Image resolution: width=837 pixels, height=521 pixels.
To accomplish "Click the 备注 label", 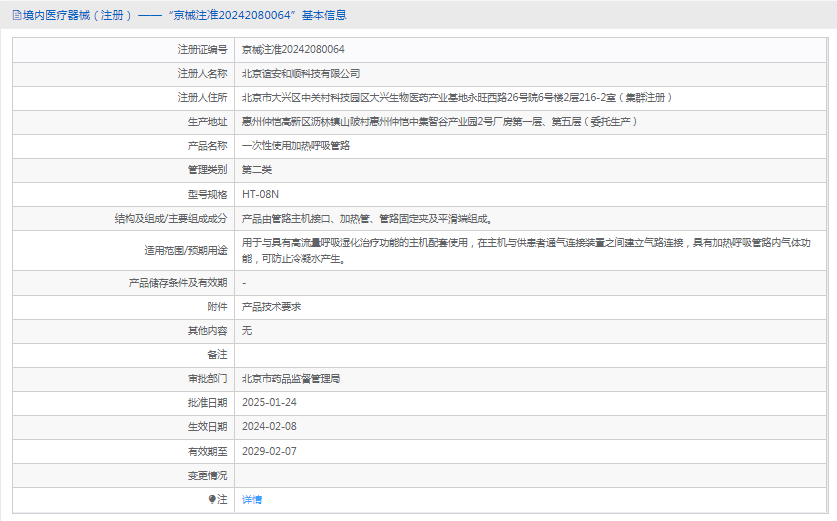I will [x=217, y=354].
